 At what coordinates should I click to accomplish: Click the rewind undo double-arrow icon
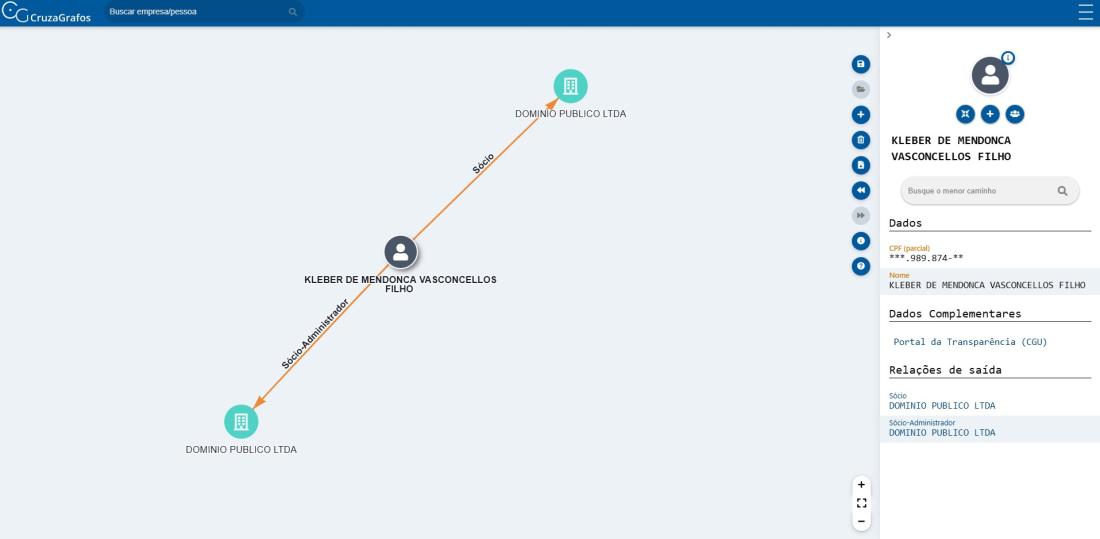pos(859,190)
